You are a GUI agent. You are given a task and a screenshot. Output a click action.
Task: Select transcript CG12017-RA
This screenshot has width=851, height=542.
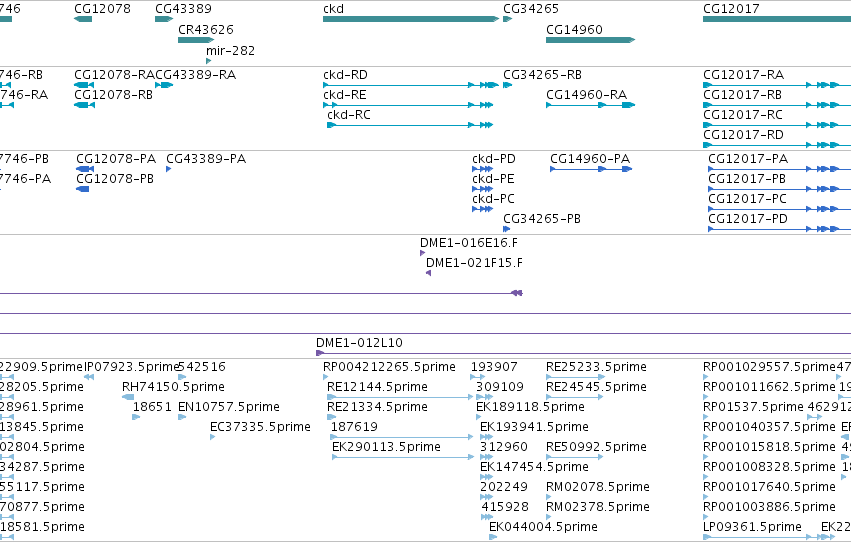777,85
